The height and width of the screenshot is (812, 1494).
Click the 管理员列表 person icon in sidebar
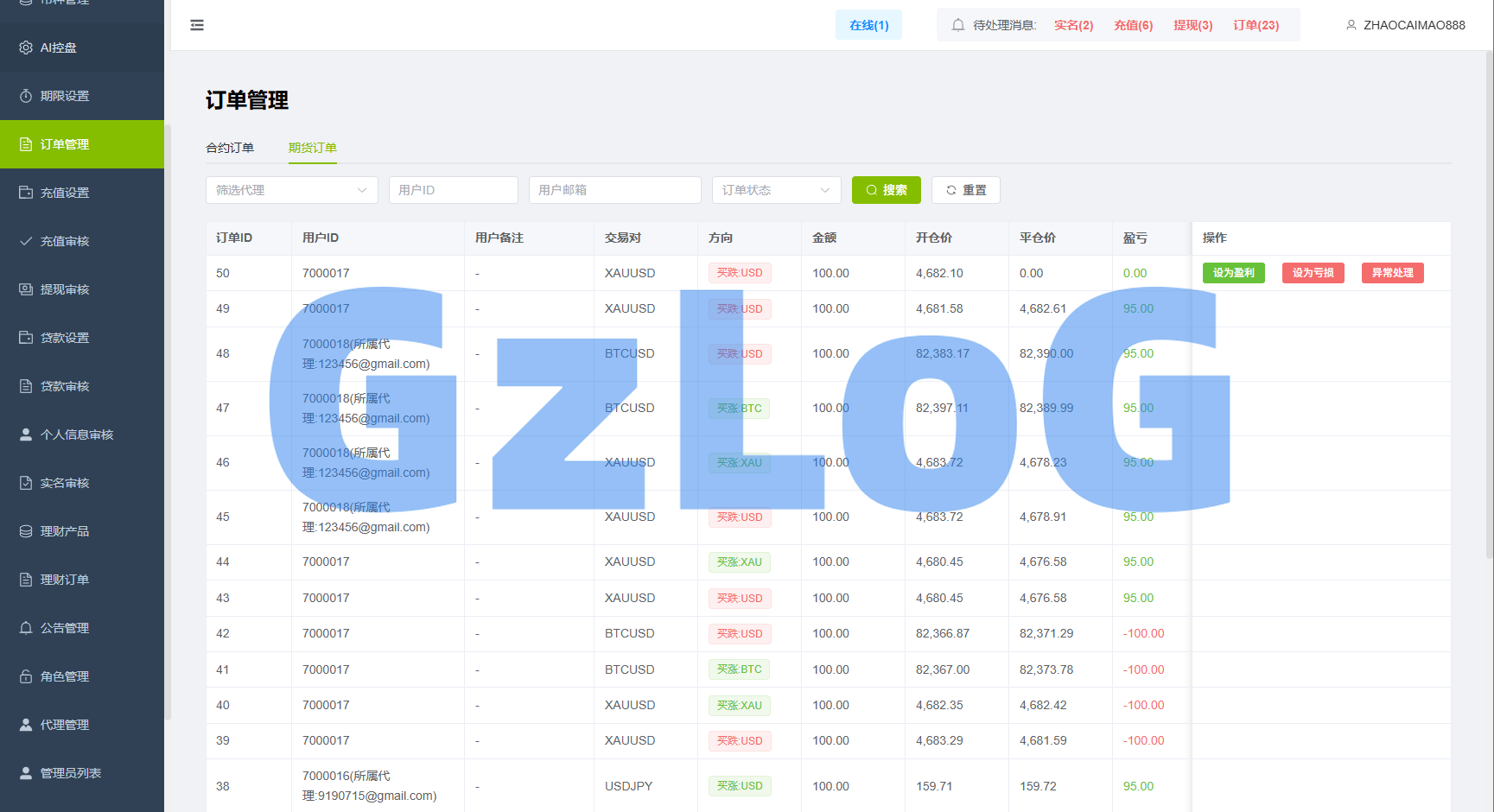(26, 773)
